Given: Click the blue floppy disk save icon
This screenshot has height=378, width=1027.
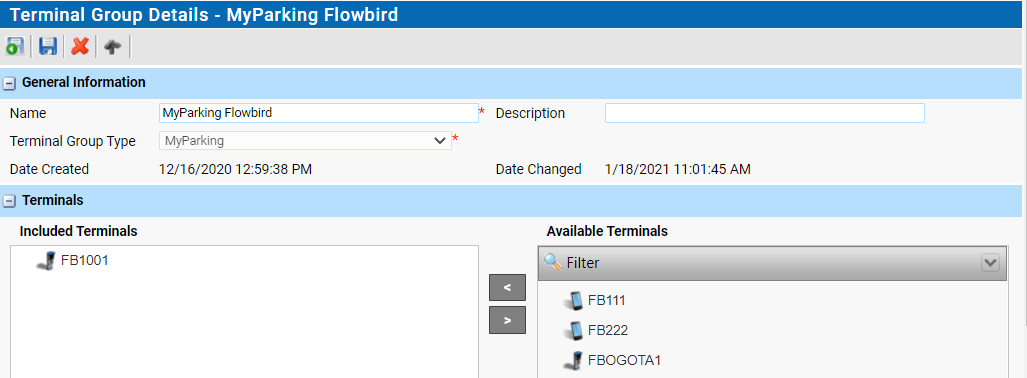Looking at the screenshot, I should (x=48, y=47).
